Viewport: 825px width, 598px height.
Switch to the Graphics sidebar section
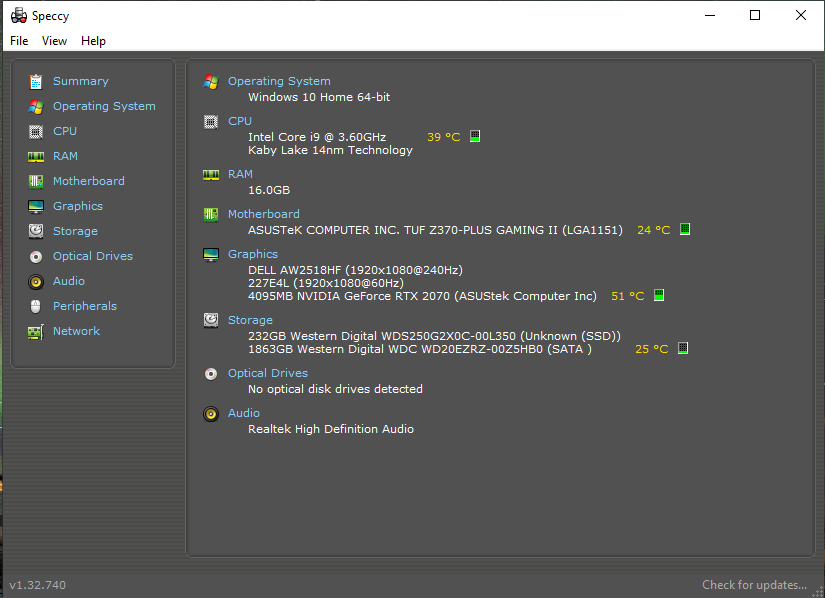[x=78, y=206]
